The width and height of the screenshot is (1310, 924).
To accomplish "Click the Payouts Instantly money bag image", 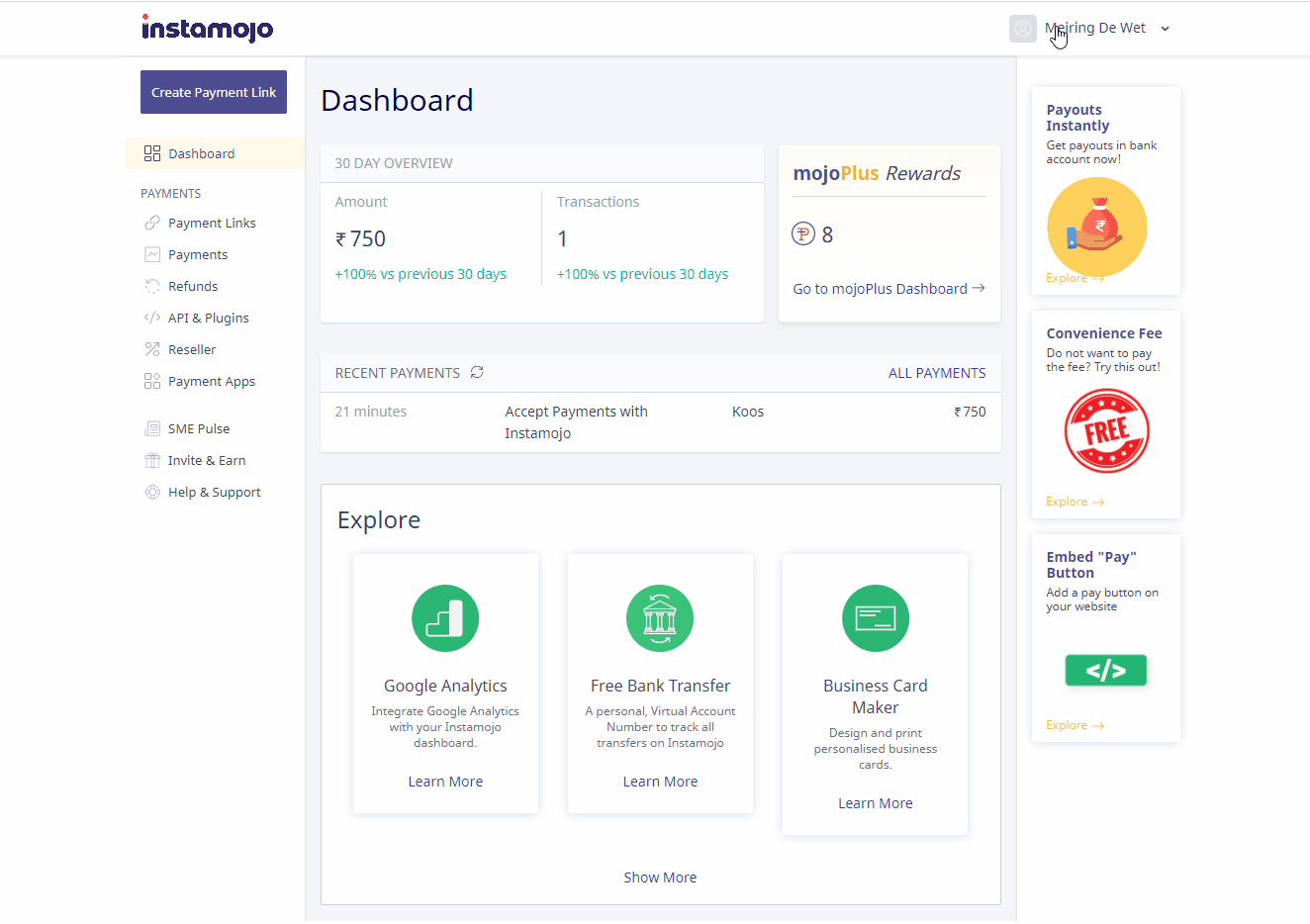I will [1096, 227].
